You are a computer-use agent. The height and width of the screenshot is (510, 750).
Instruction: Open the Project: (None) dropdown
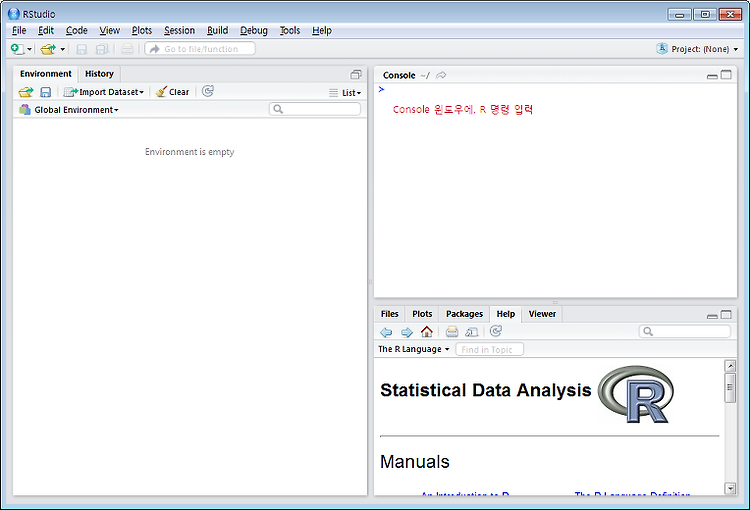[x=697, y=49]
